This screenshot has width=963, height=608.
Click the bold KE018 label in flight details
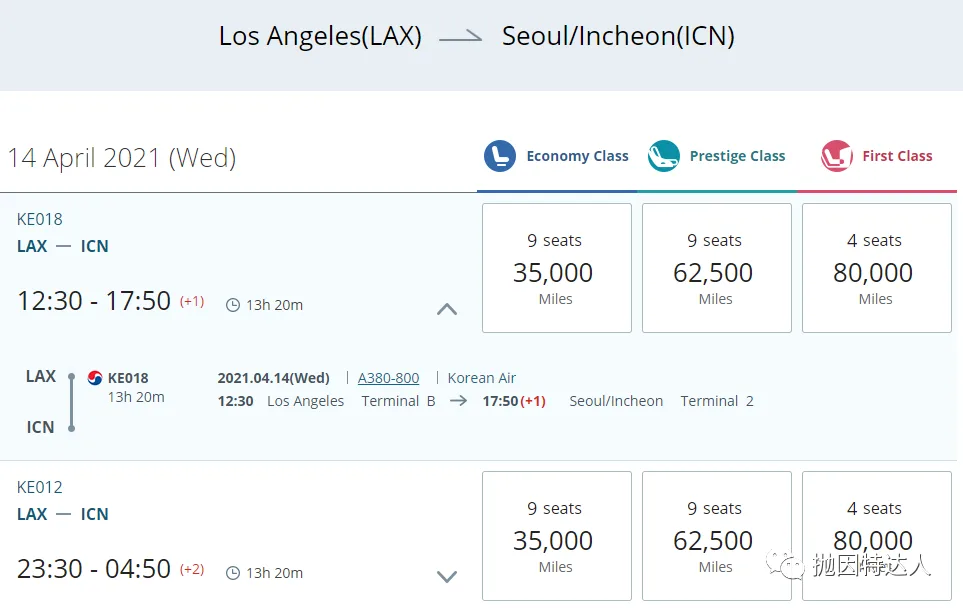pos(128,378)
